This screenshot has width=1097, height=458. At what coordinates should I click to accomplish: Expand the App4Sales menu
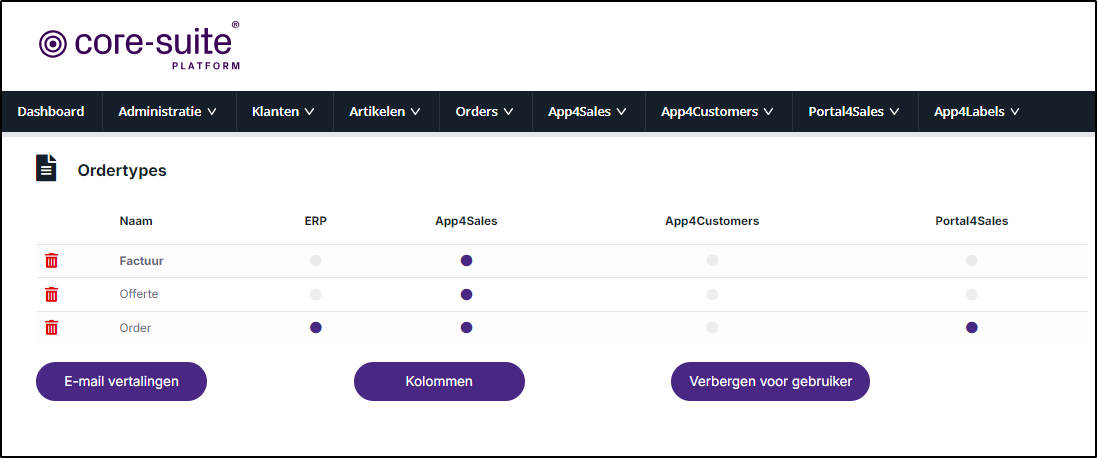pos(587,111)
